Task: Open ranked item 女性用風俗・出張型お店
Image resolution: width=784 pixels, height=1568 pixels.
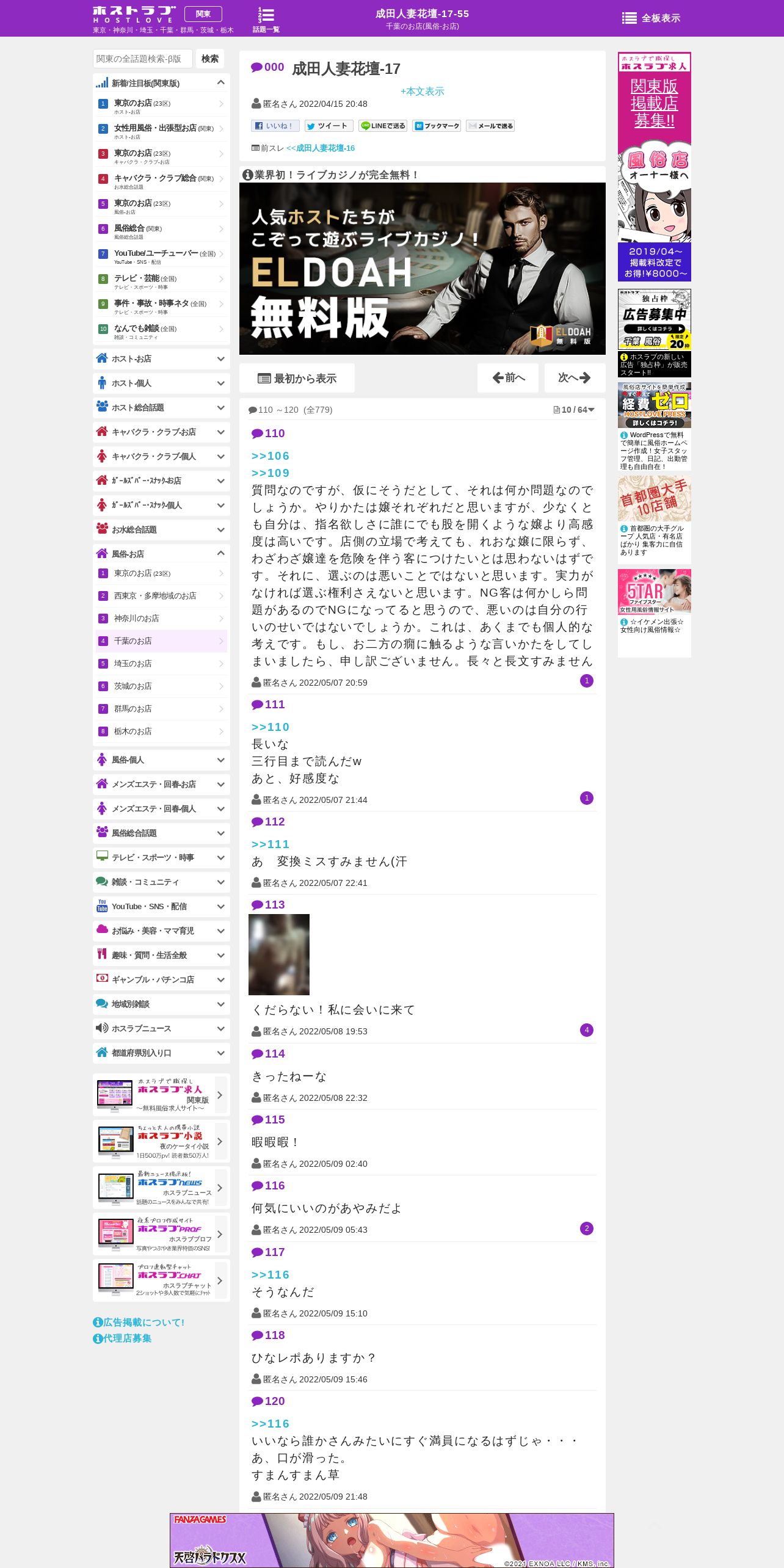Action: (x=161, y=131)
